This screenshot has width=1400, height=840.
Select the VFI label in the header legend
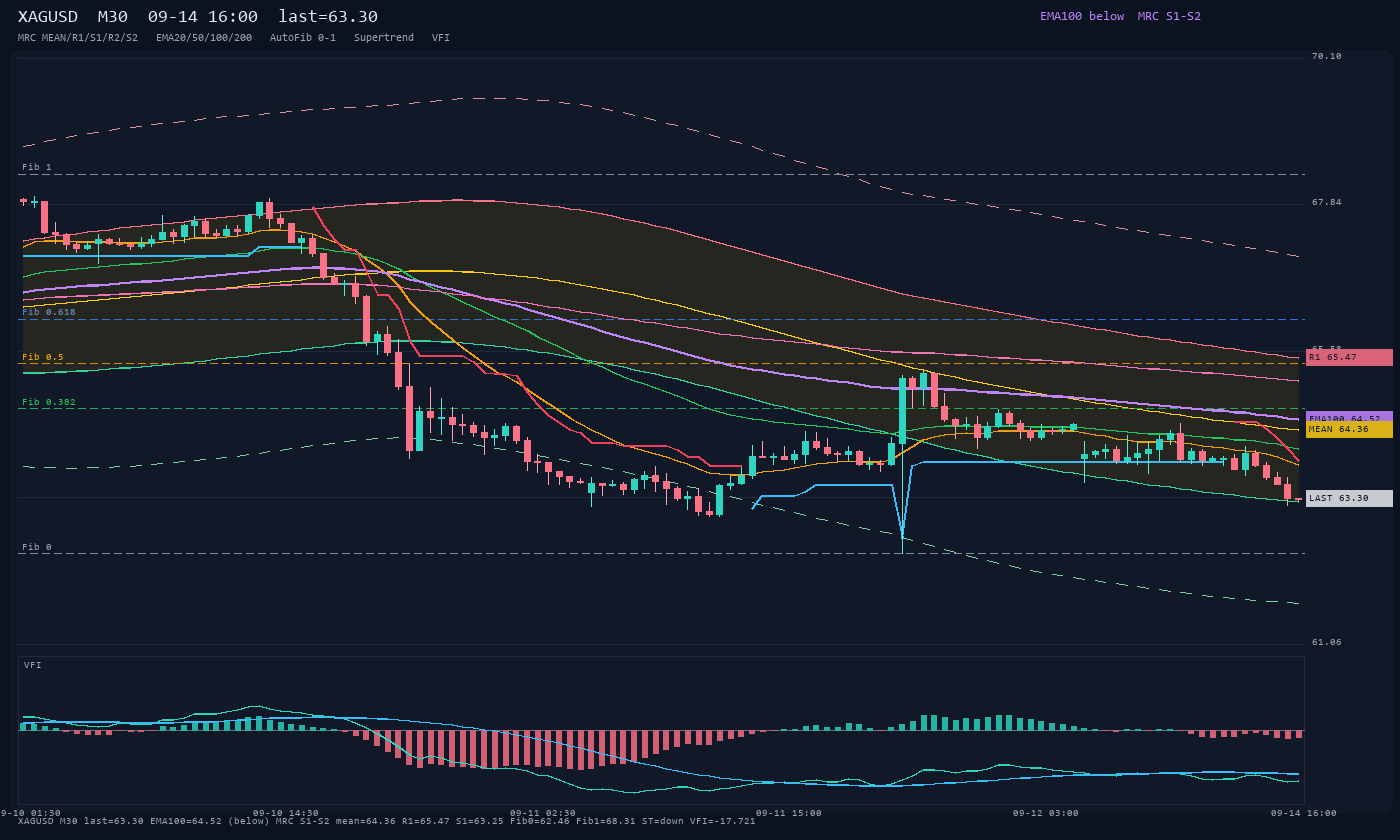click(x=441, y=37)
